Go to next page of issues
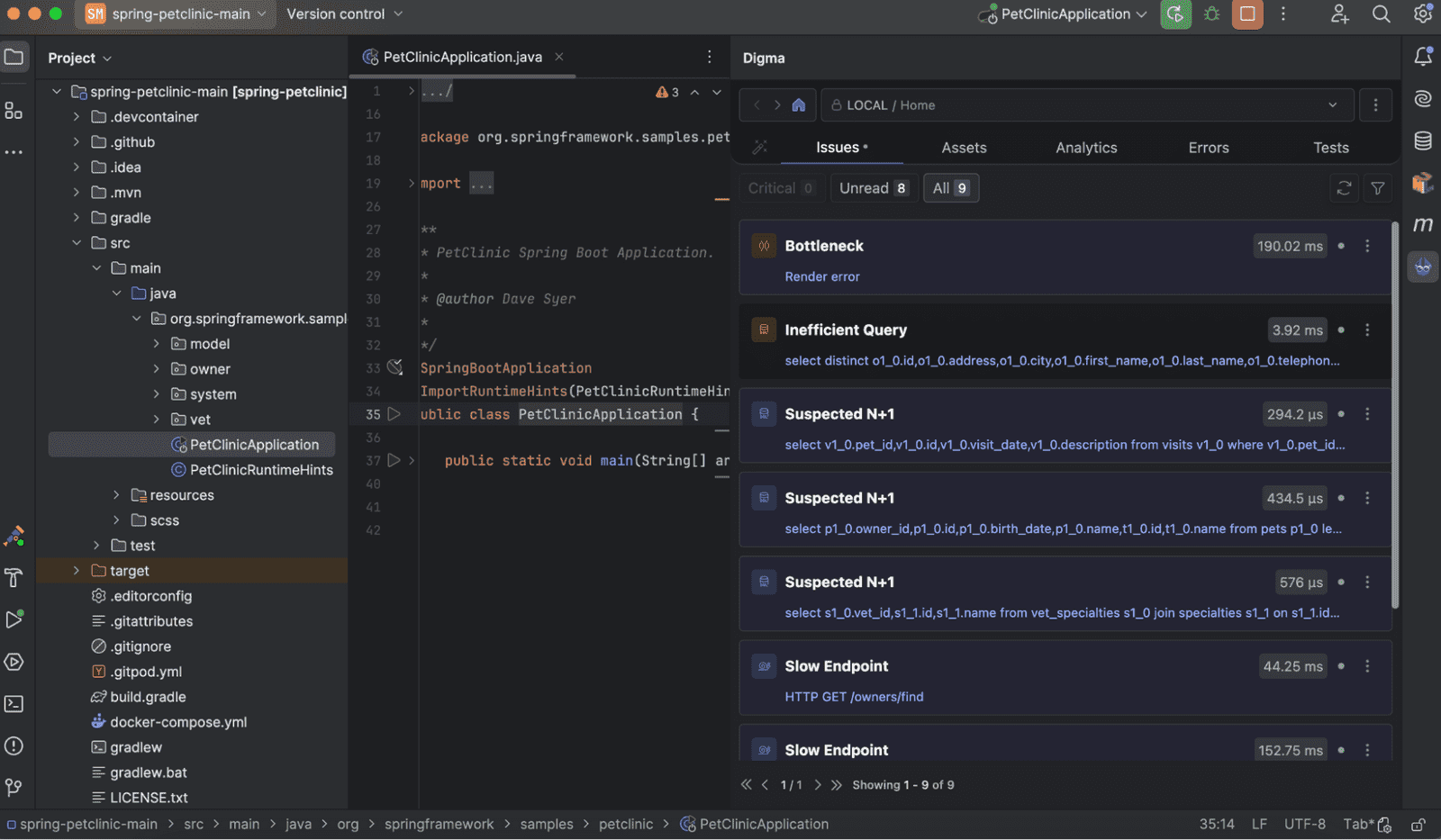The width and height of the screenshot is (1441, 840). tap(818, 785)
